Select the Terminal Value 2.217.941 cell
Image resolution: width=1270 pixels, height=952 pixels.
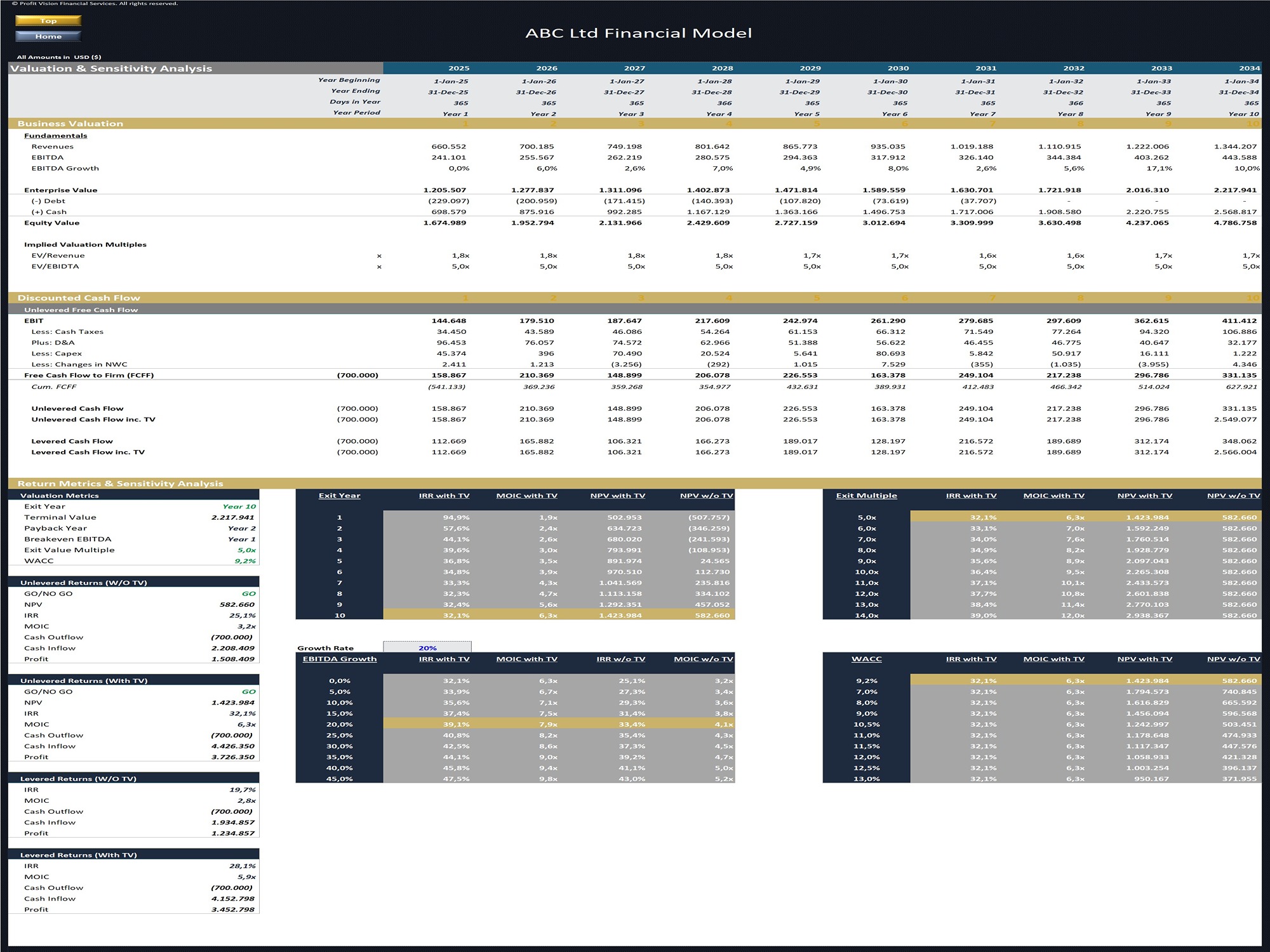tap(232, 517)
